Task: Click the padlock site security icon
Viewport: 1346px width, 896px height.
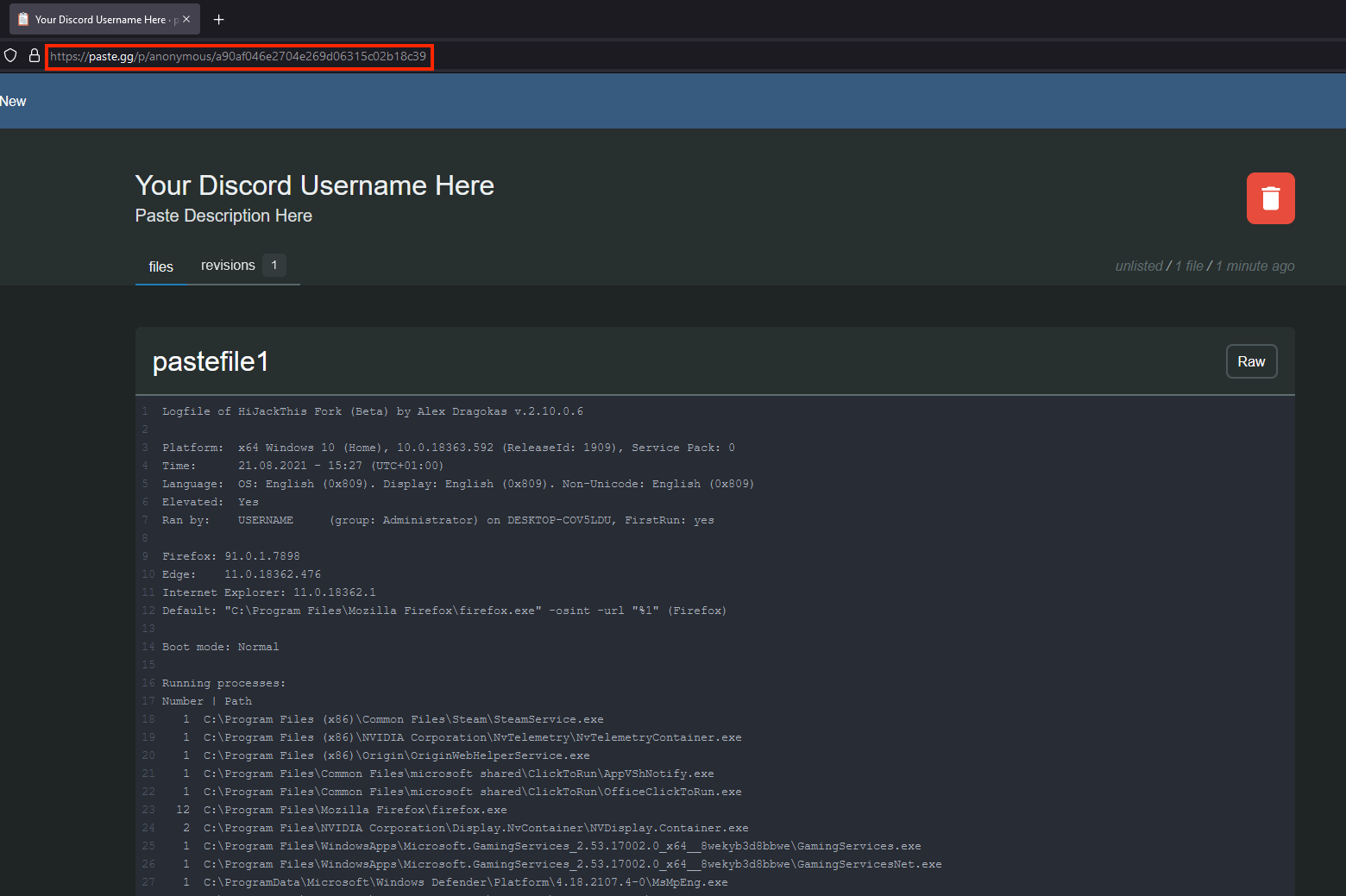Action: point(35,56)
